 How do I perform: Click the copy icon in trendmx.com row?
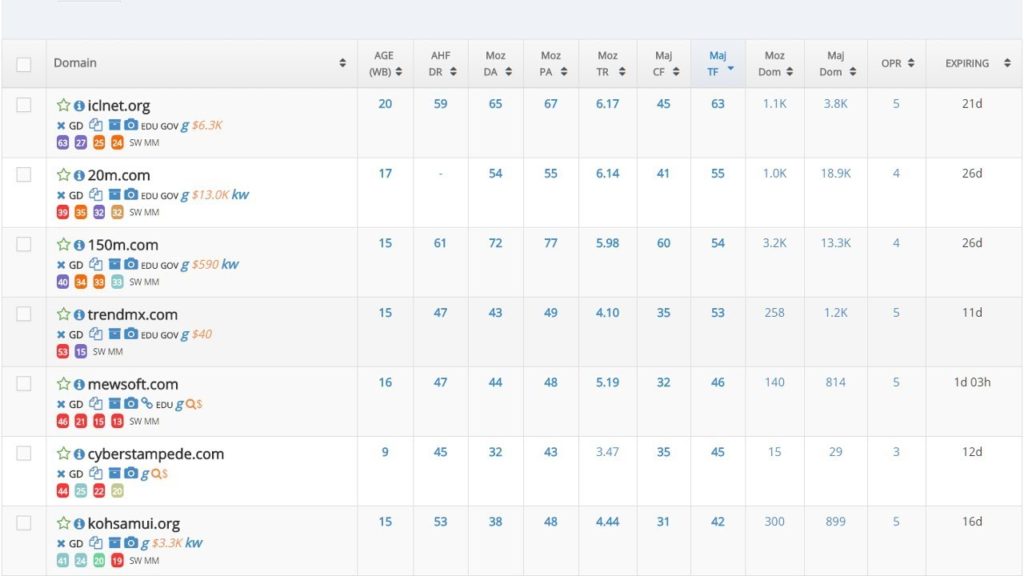[96, 334]
